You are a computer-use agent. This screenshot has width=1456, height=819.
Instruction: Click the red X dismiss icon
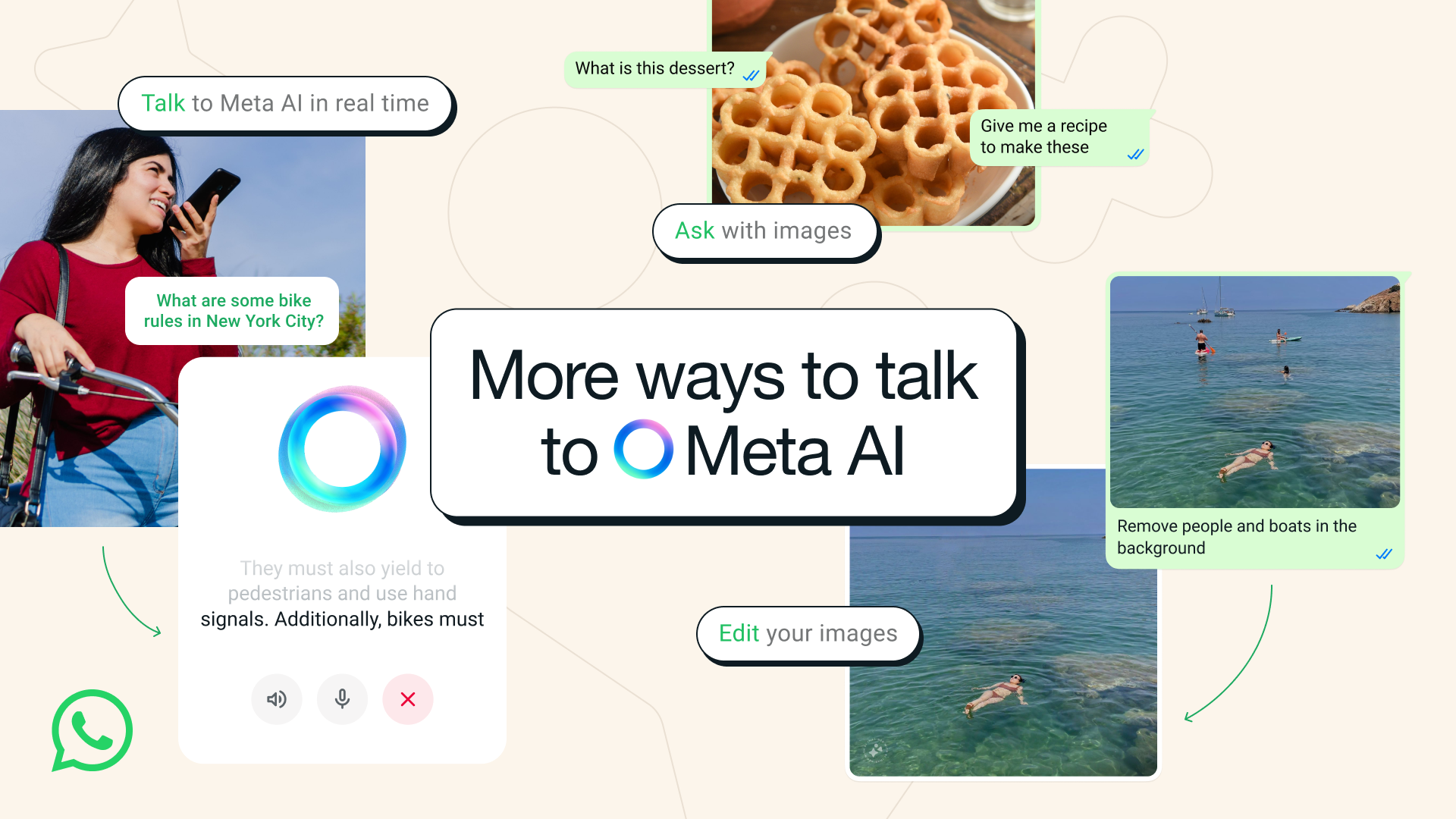[x=407, y=698]
